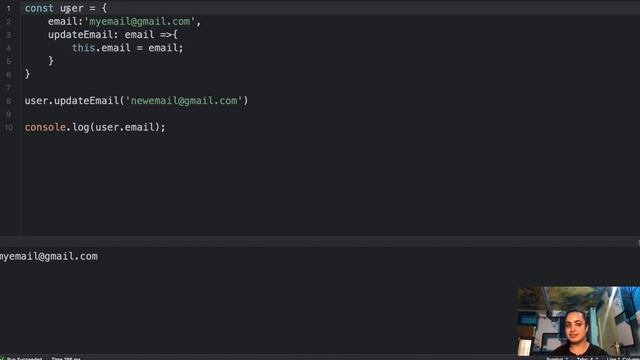Click the arrow '=>{' on line 3
Screen dimensions: 640x360
click(x=169, y=35)
